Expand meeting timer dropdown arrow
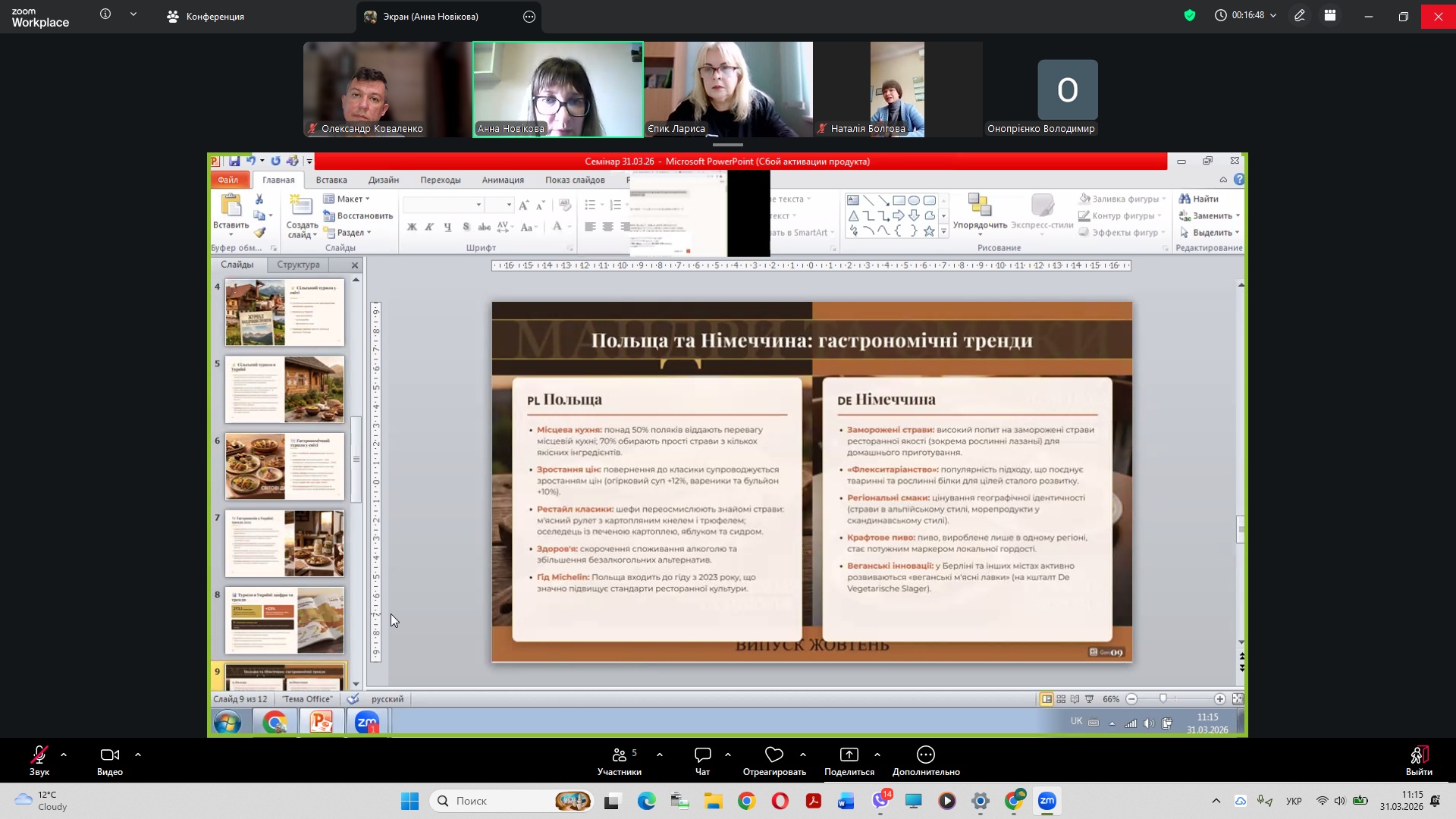This screenshot has height=819, width=1456. [1273, 16]
